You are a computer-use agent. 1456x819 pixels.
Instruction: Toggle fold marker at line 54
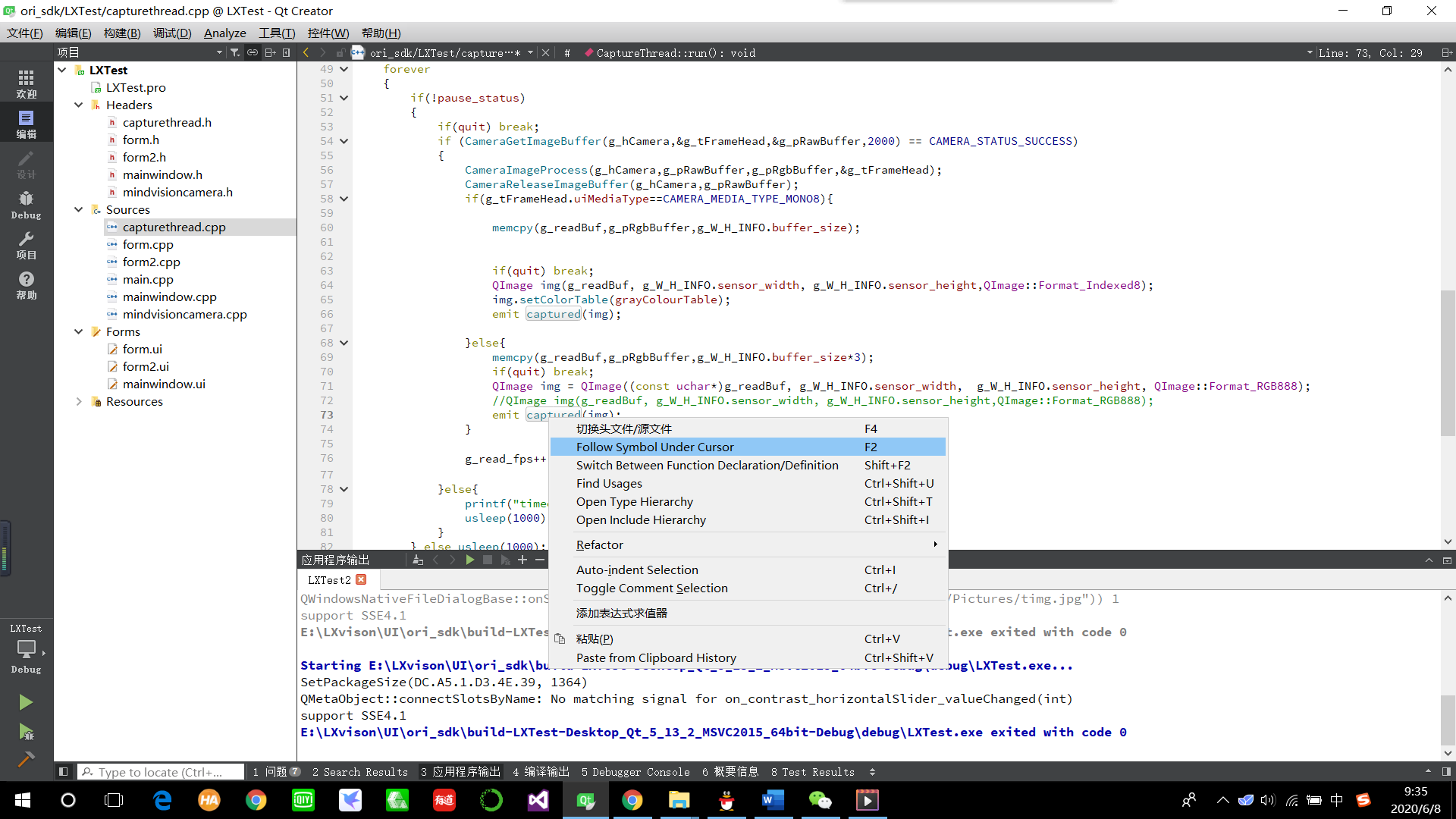(x=344, y=141)
